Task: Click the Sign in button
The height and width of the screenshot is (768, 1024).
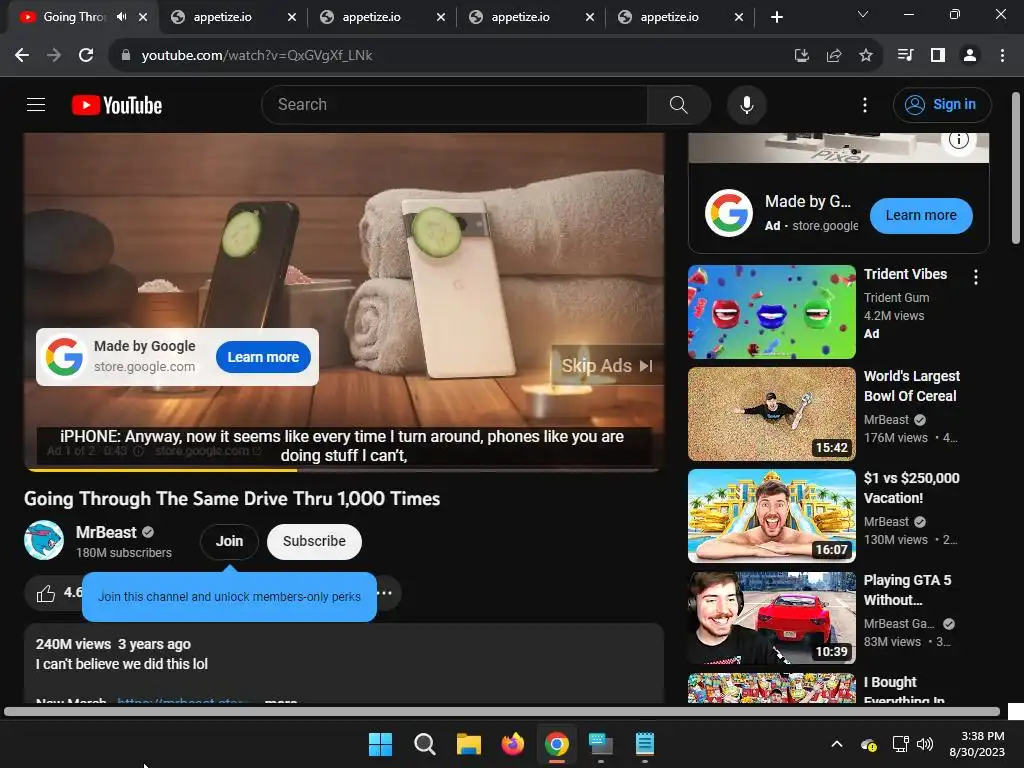Action: (942, 104)
